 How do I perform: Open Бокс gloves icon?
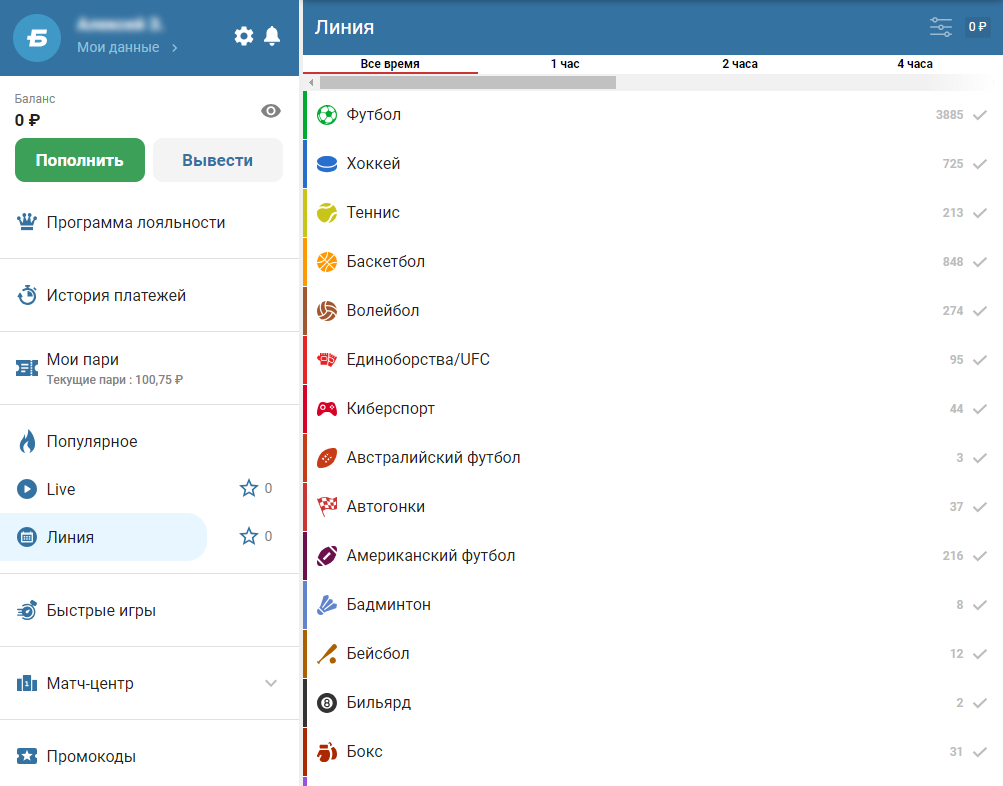point(327,751)
